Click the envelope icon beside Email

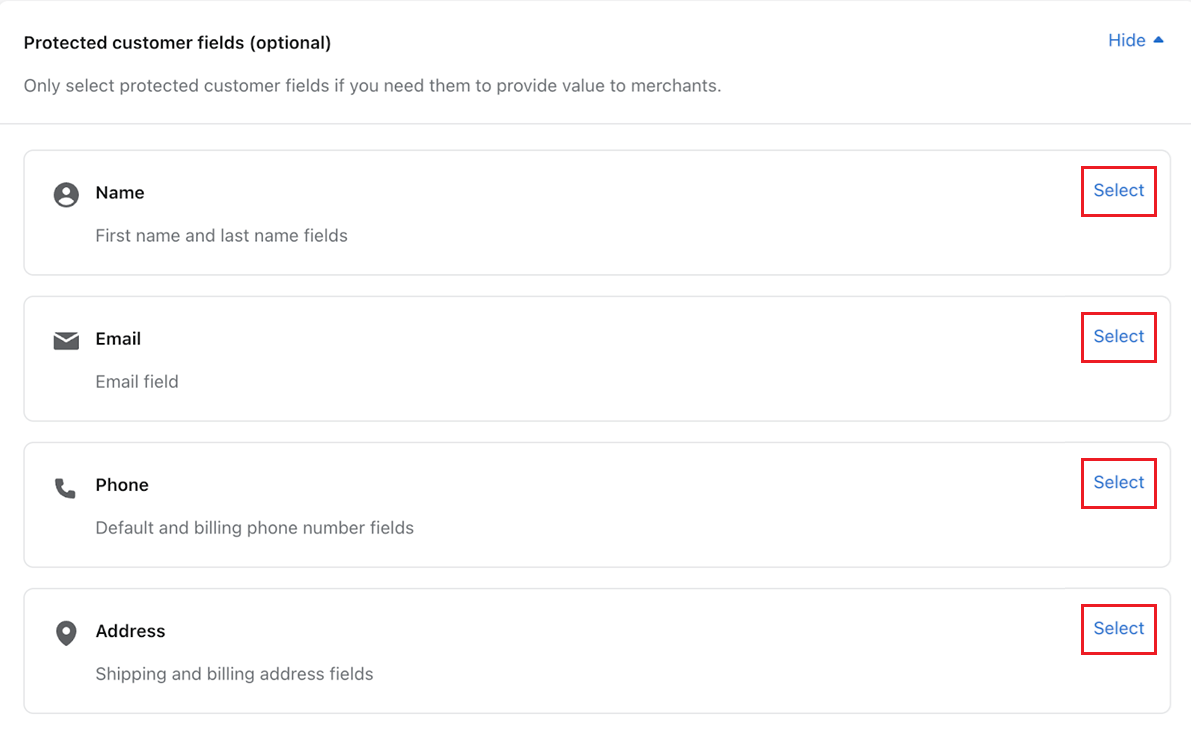66,341
